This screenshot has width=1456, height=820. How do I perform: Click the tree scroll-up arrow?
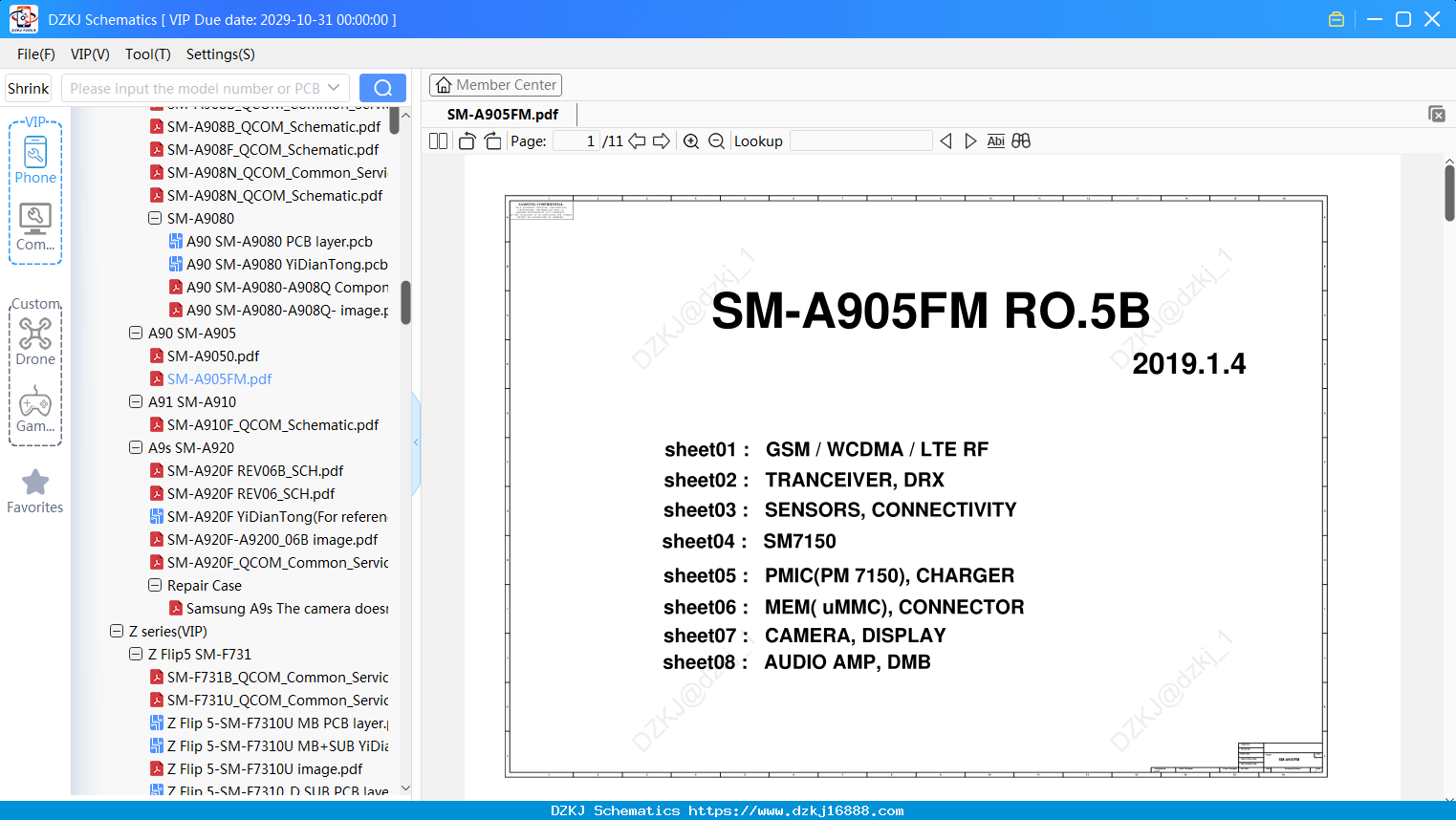405,115
